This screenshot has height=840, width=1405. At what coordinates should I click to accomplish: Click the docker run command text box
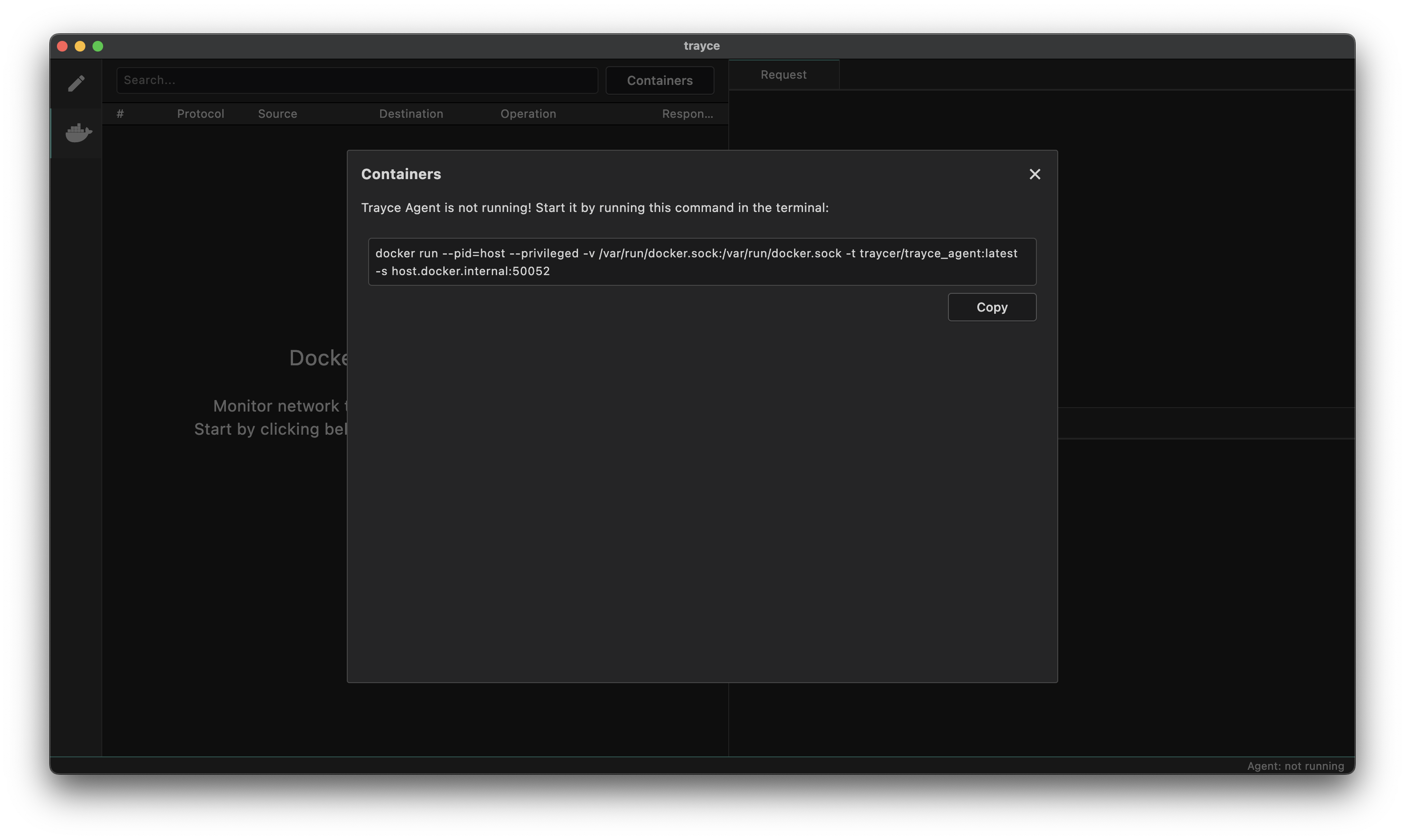(702, 261)
